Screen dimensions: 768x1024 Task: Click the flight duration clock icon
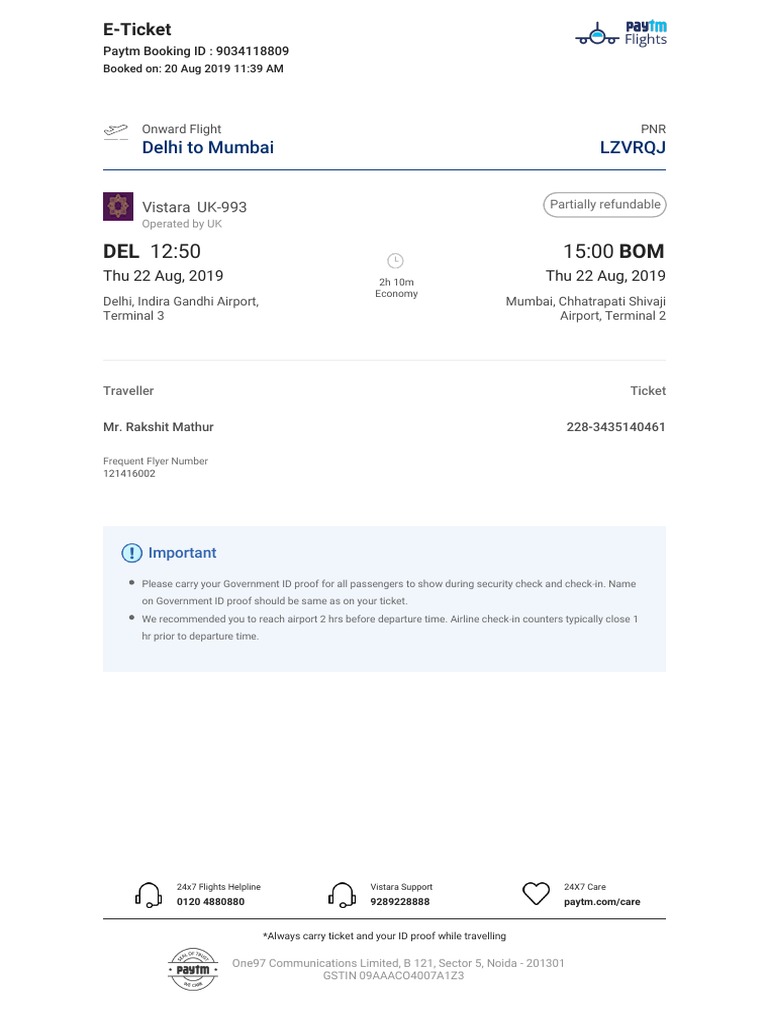[396, 261]
